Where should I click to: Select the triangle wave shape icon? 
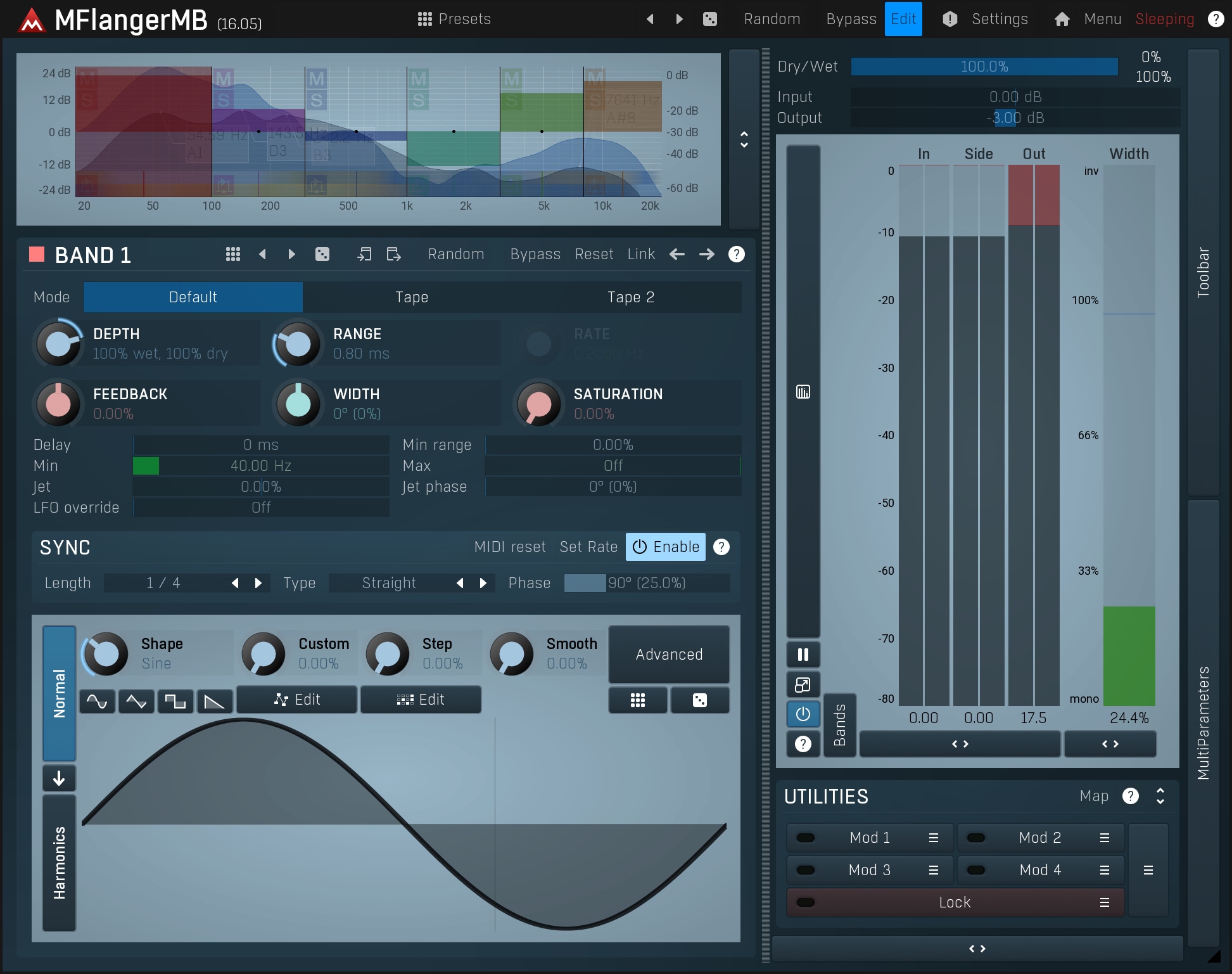[136, 701]
